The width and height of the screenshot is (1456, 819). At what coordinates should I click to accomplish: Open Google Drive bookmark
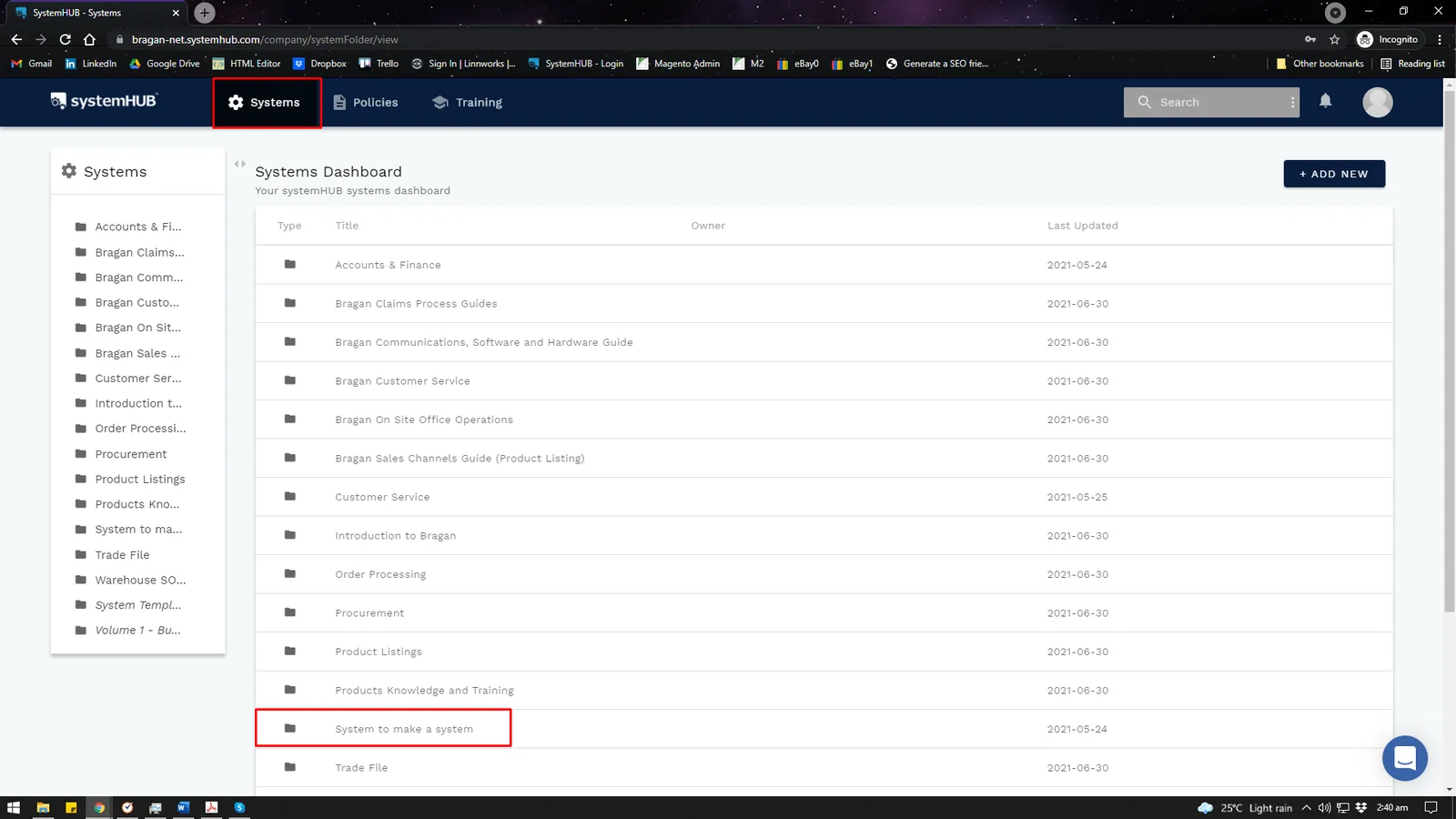click(x=165, y=64)
